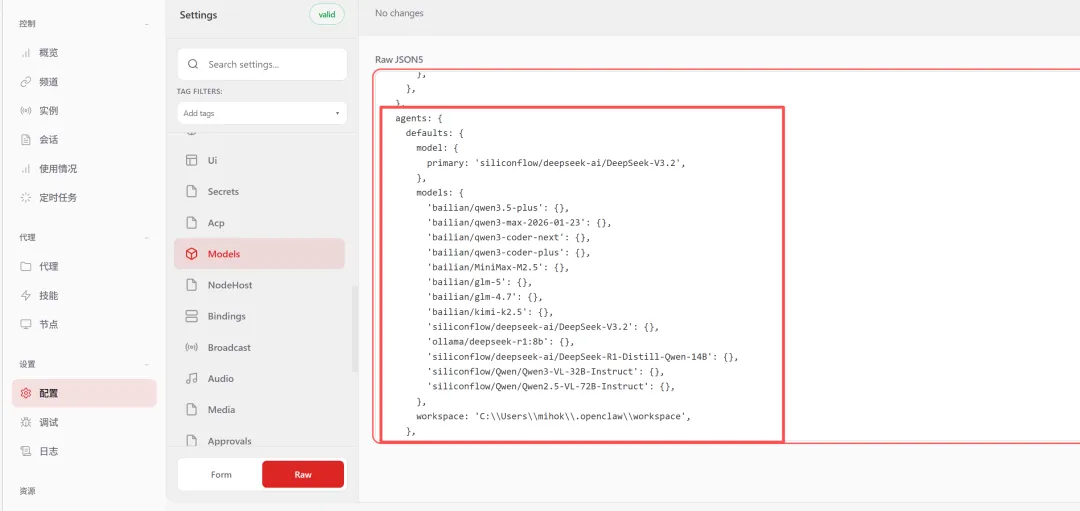The width and height of the screenshot is (1080, 511).
Task: Go to 定时任务 page
Action: tap(84, 198)
